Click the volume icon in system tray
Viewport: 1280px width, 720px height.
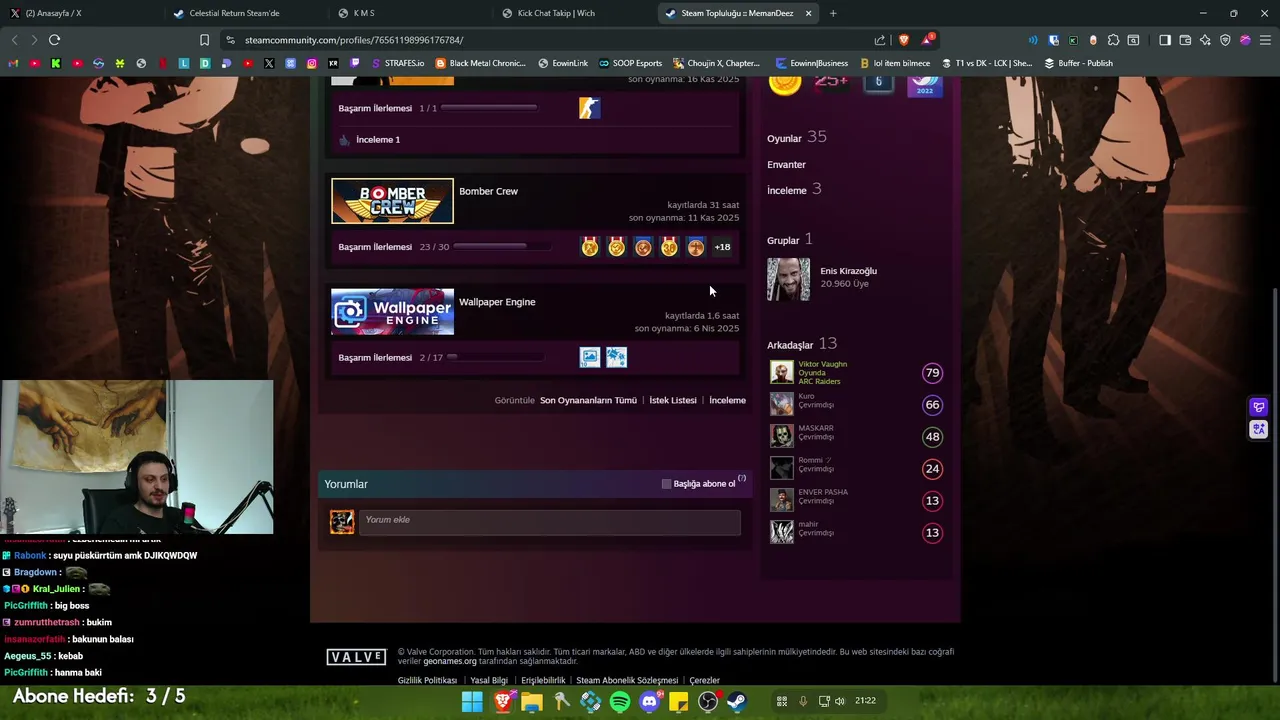tap(840, 701)
